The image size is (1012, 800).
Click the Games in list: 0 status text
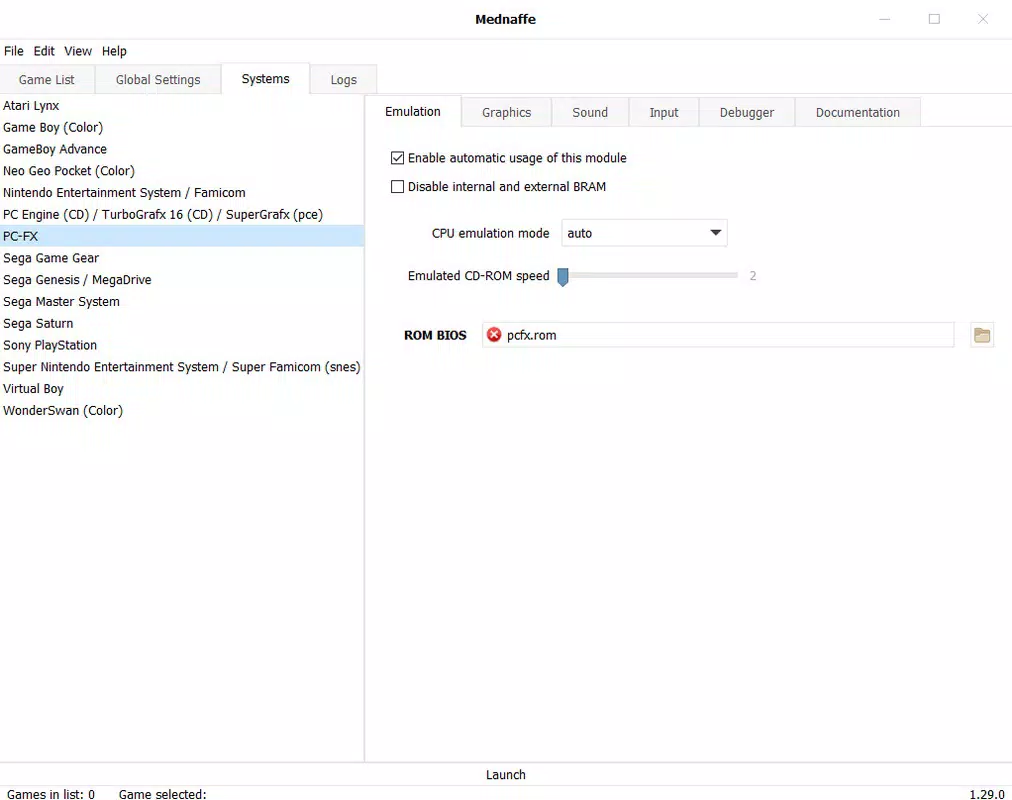click(x=51, y=794)
